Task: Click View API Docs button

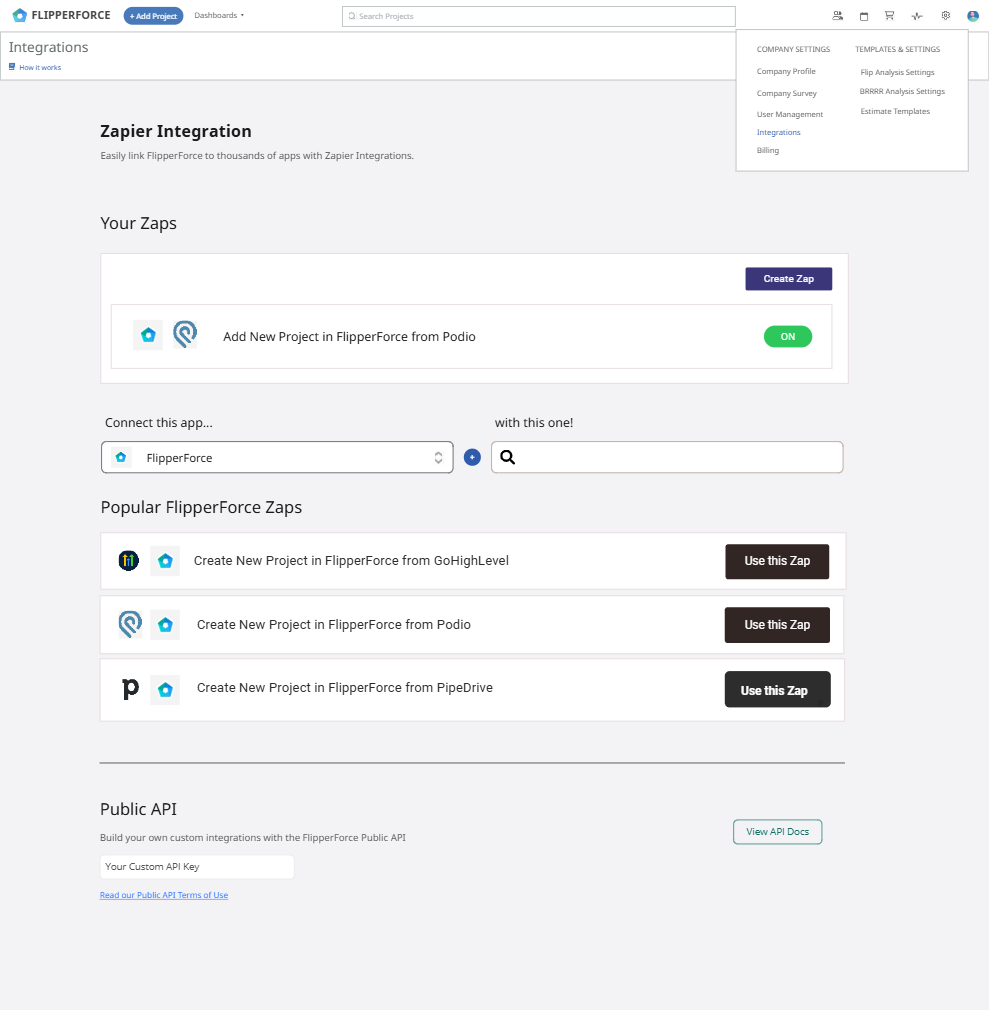Action: pos(778,832)
